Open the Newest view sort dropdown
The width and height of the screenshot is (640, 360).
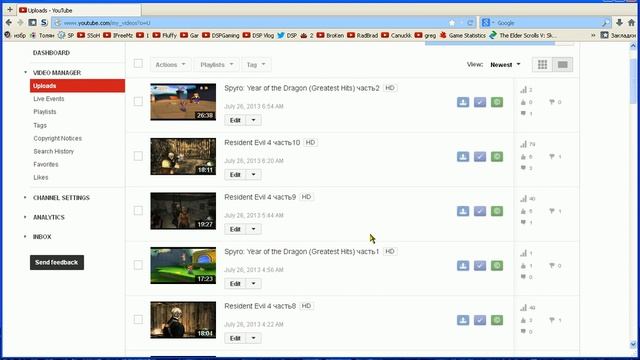(505, 64)
